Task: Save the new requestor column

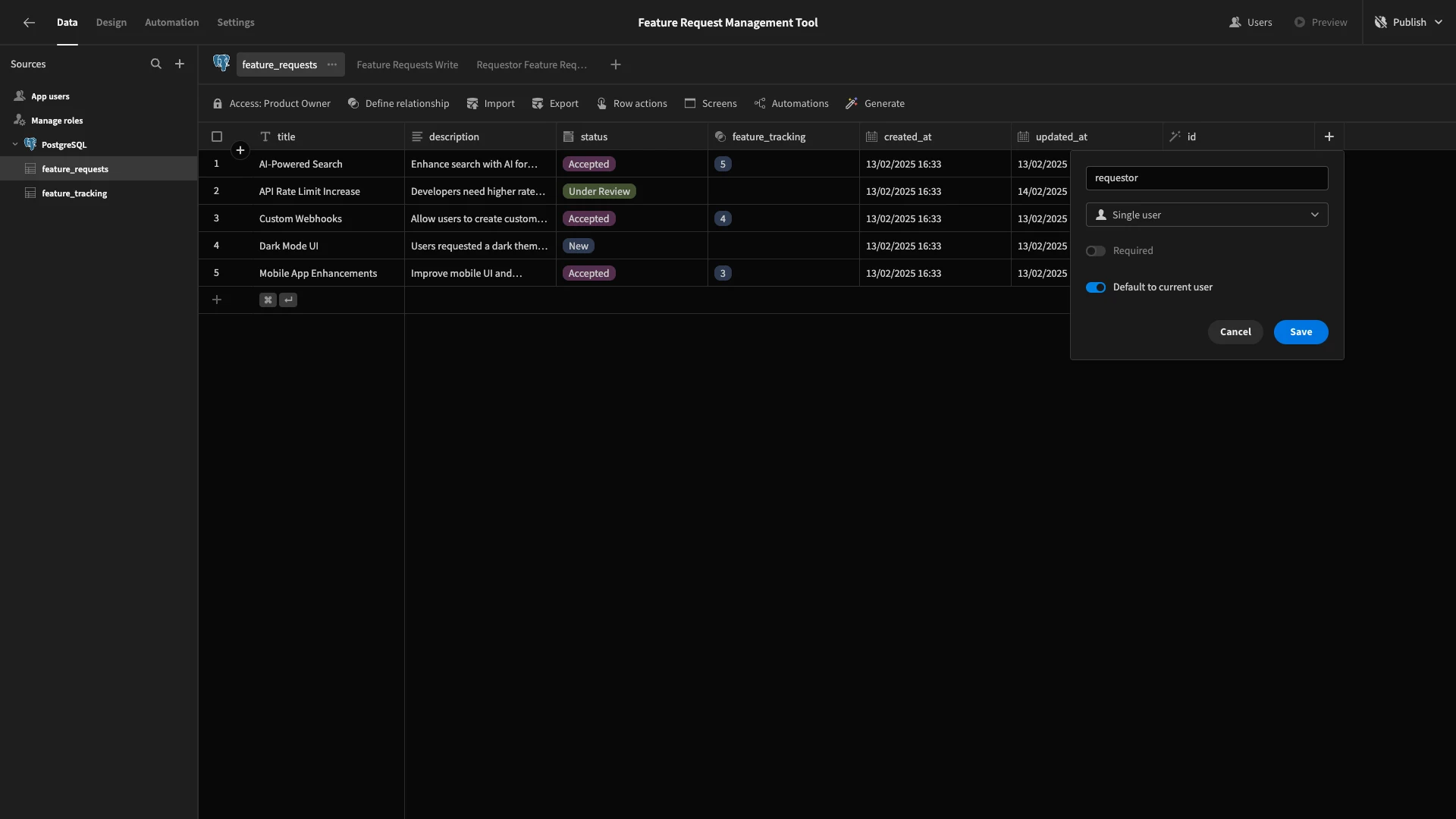Action: pos(1301,332)
